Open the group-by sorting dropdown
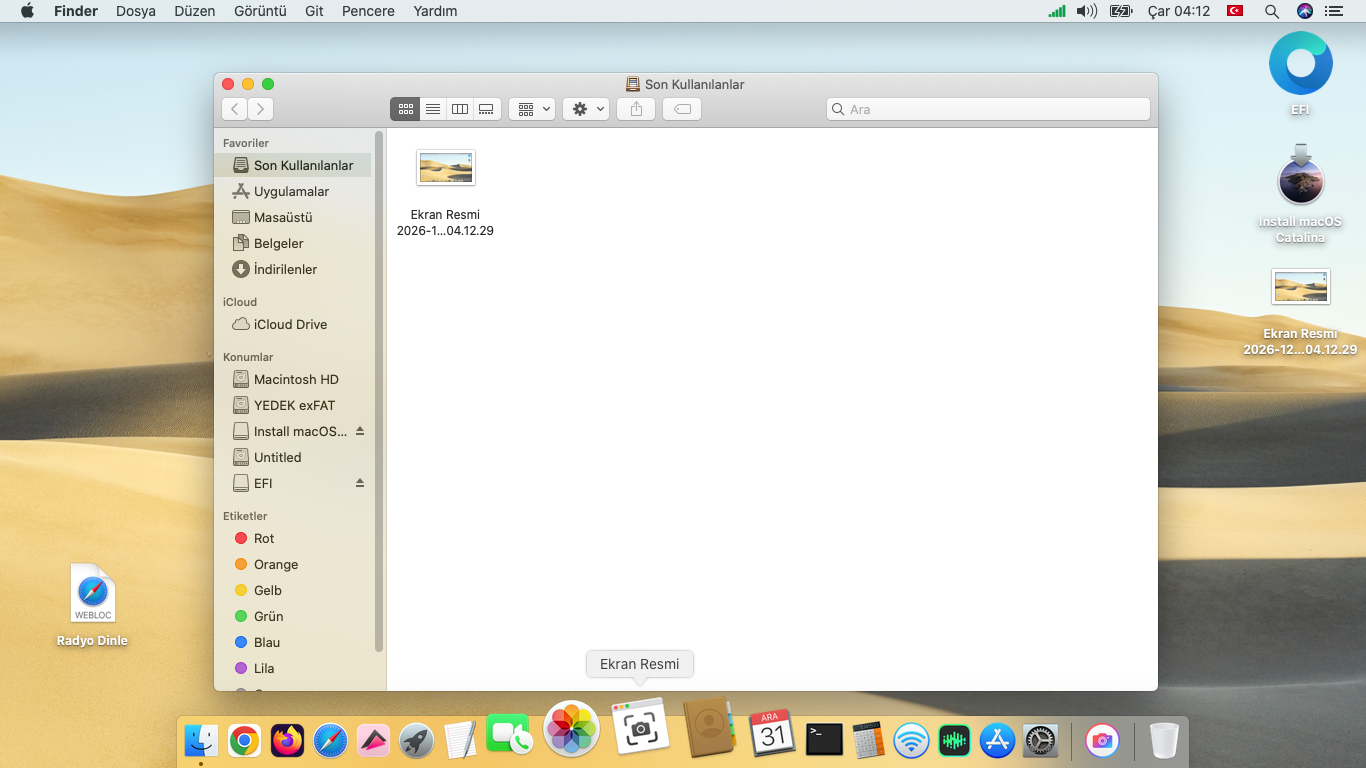 coord(532,109)
